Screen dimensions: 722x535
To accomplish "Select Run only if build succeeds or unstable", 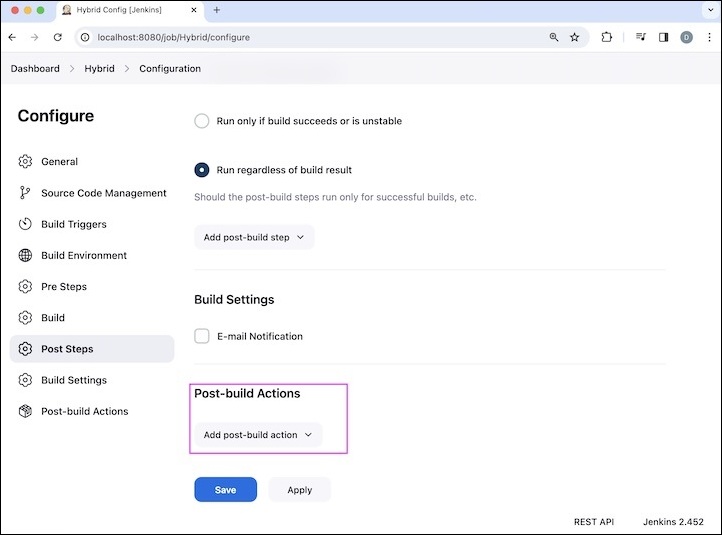I will (202, 121).
